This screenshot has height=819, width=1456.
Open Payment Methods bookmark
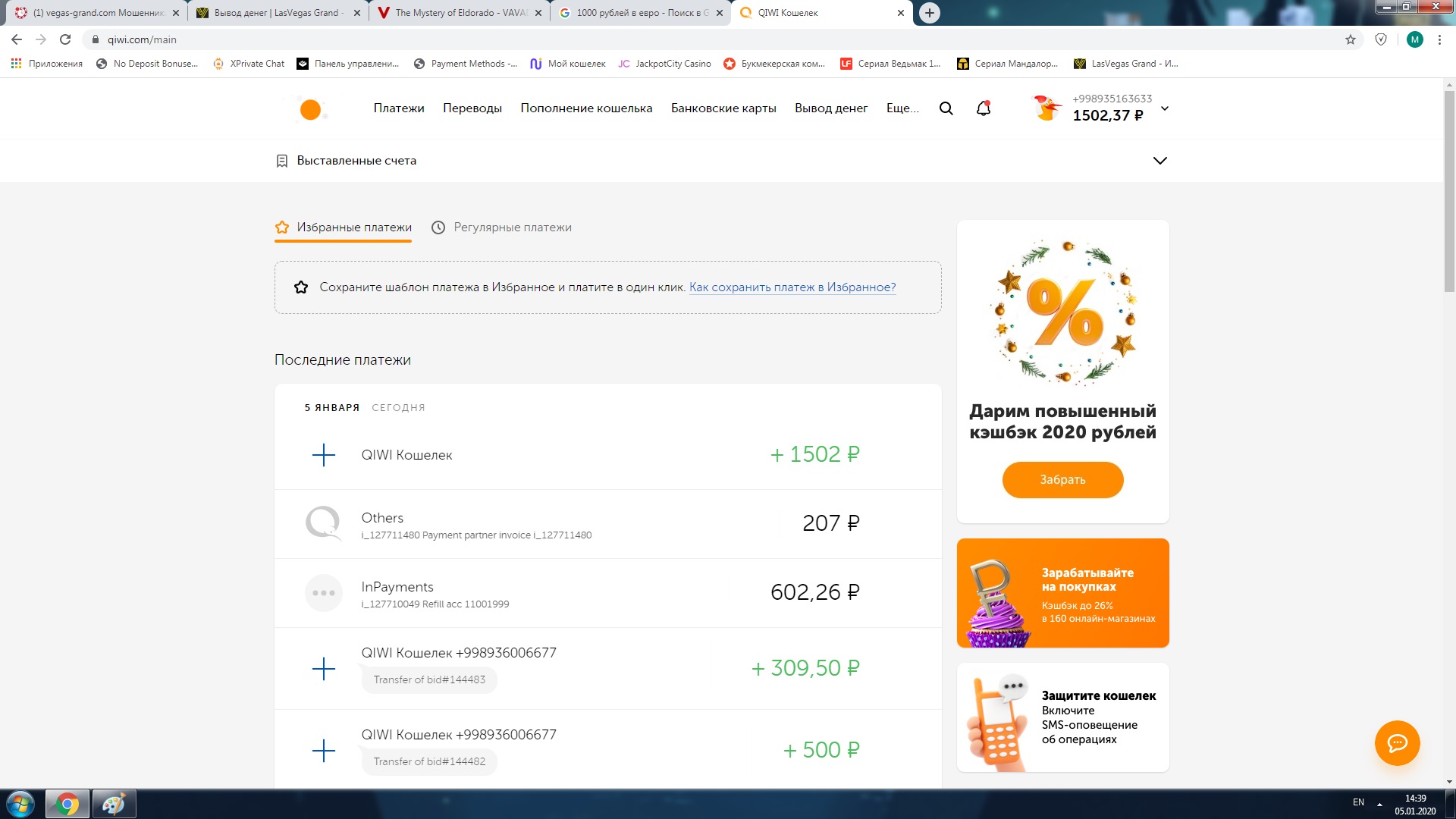click(466, 64)
